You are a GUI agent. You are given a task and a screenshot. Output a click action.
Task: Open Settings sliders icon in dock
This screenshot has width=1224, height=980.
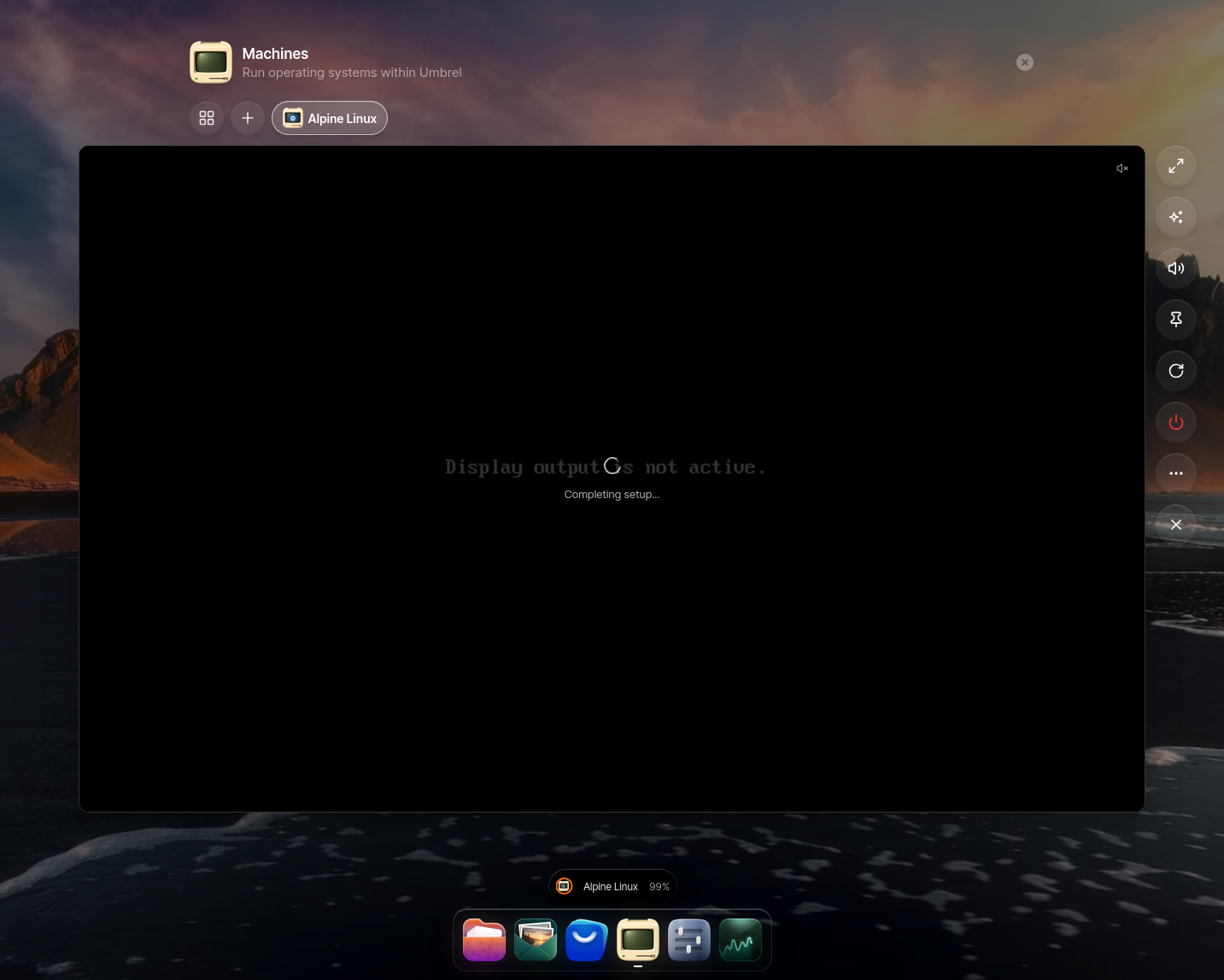689,940
